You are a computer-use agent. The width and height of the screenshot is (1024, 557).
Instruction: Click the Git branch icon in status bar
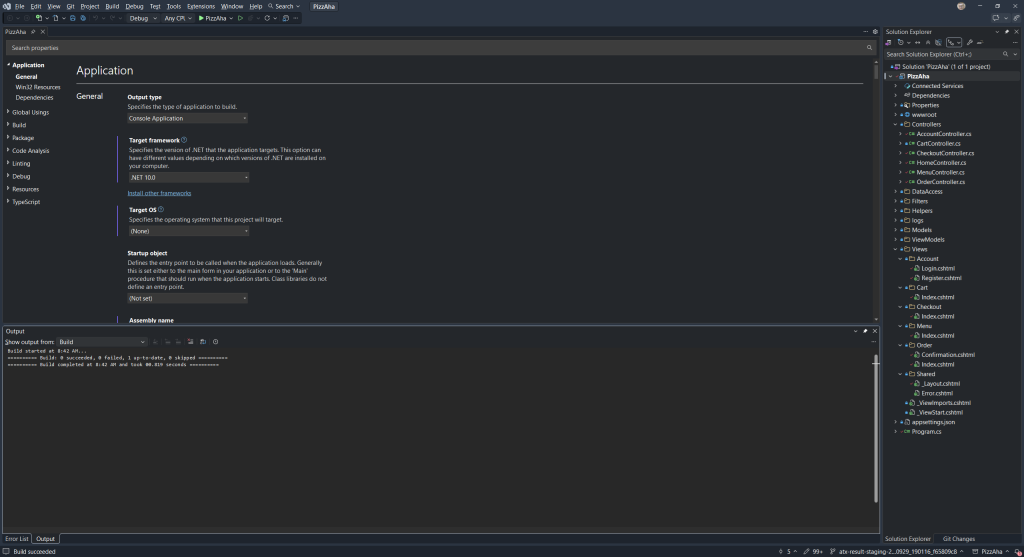pos(833,552)
